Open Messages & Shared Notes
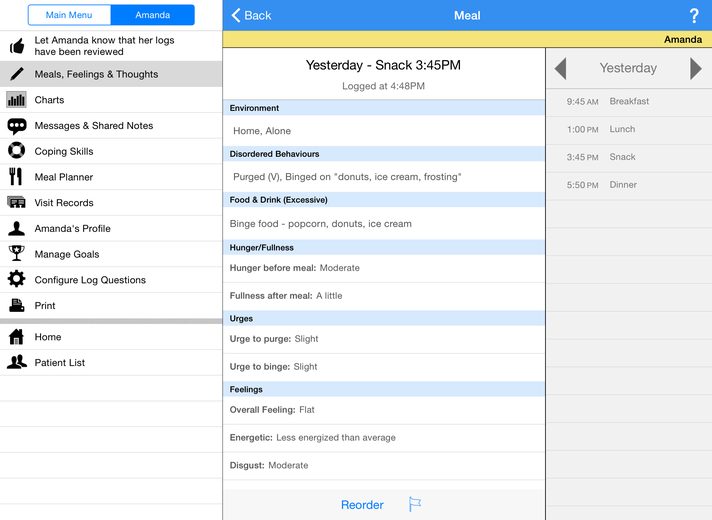The width and height of the screenshot is (712, 520). tap(111, 126)
